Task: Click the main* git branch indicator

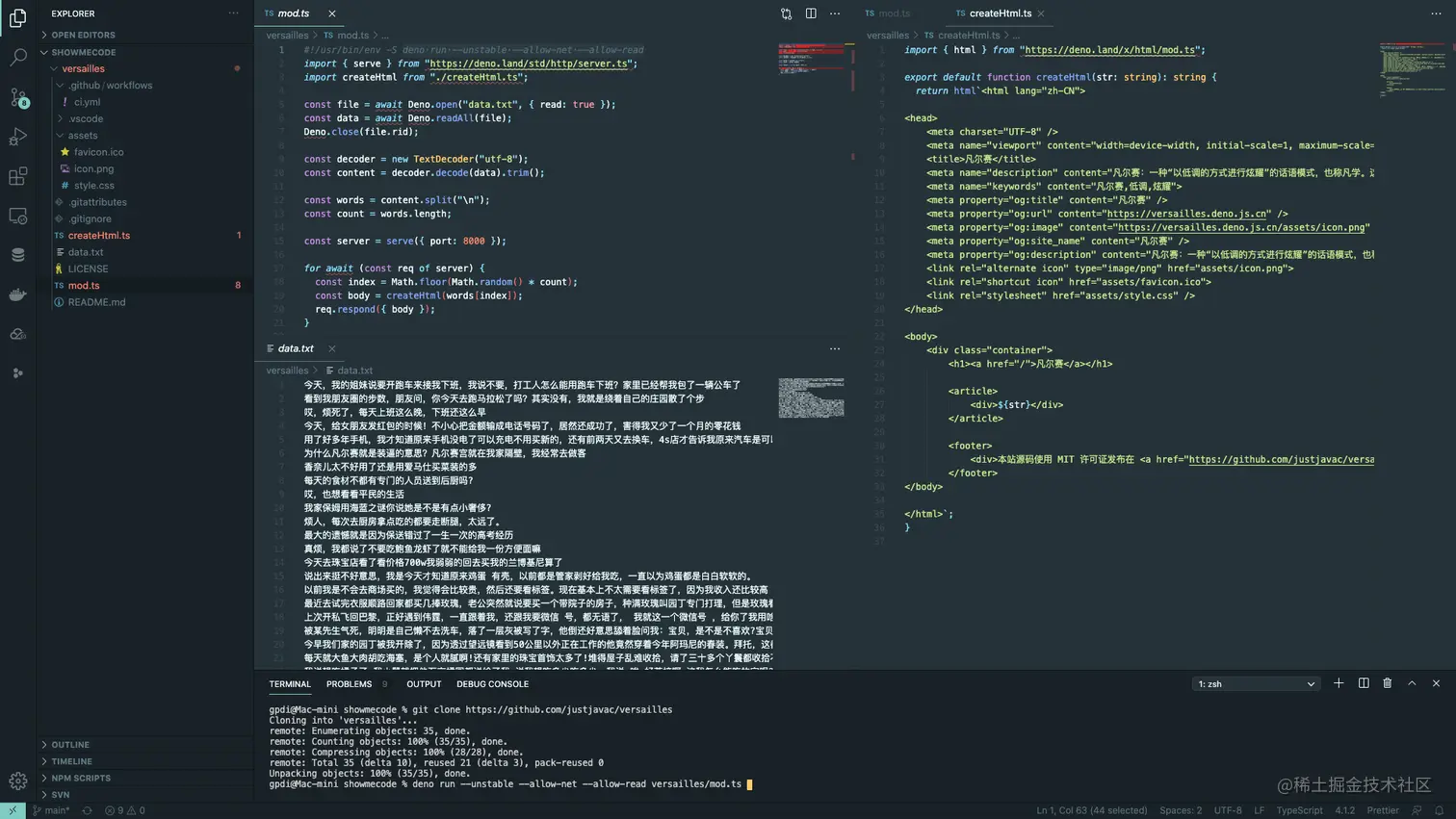Action: (51, 810)
